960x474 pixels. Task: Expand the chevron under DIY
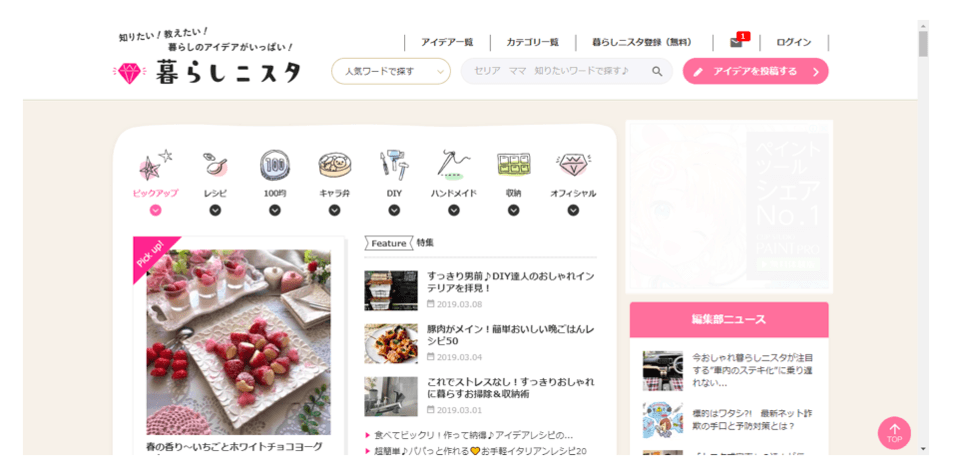tap(394, 210)
